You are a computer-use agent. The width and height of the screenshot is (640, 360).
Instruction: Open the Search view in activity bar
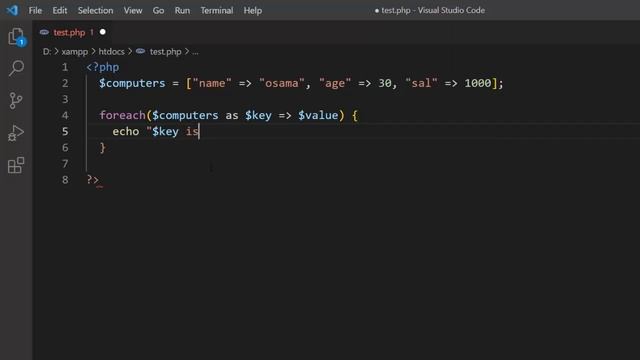[16, 68]
